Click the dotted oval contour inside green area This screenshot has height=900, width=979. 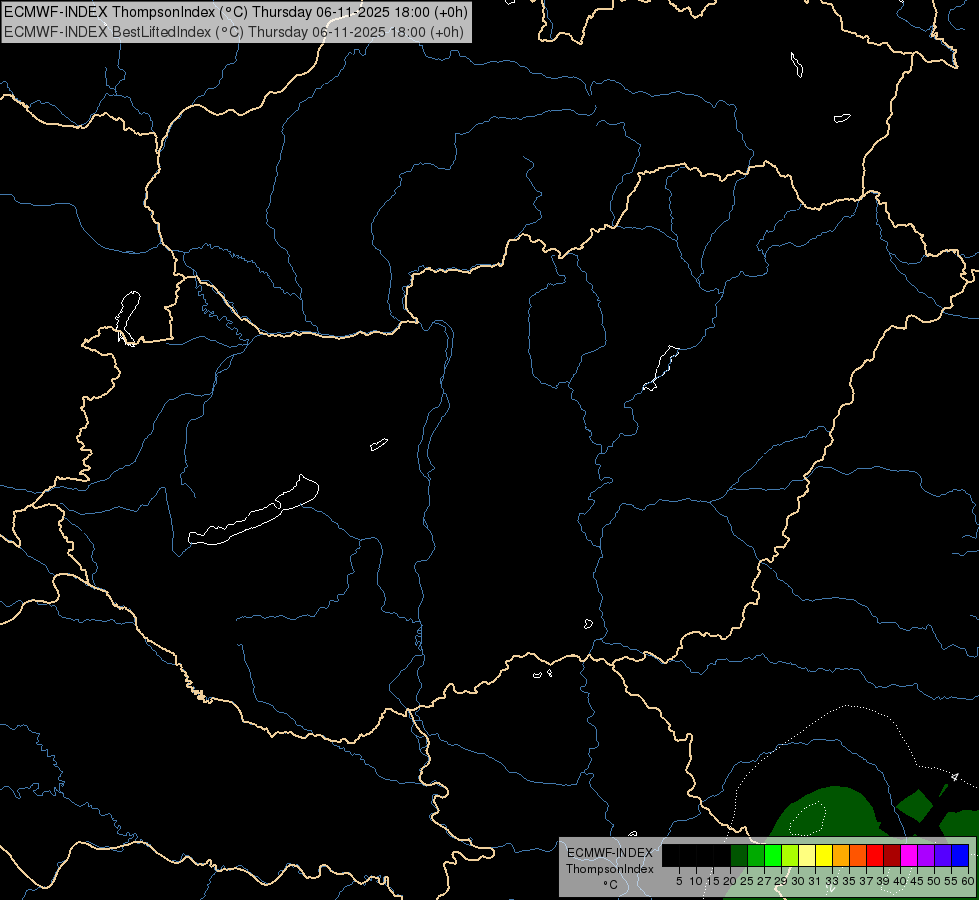click(808, 818)
